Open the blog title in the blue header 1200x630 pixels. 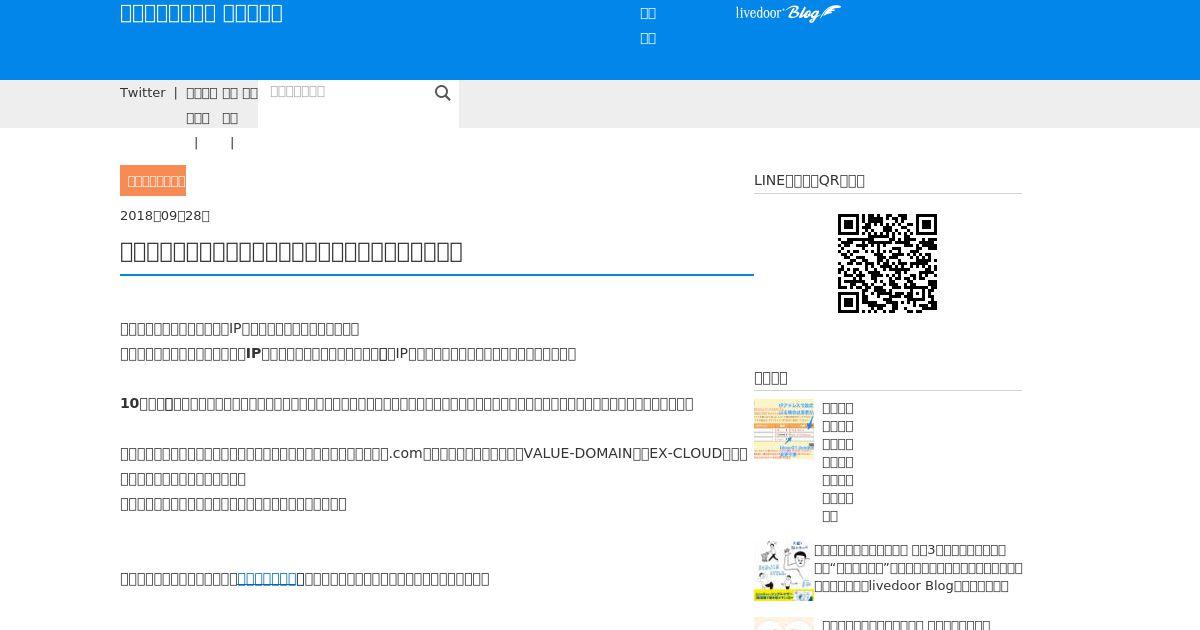[201, 13]
